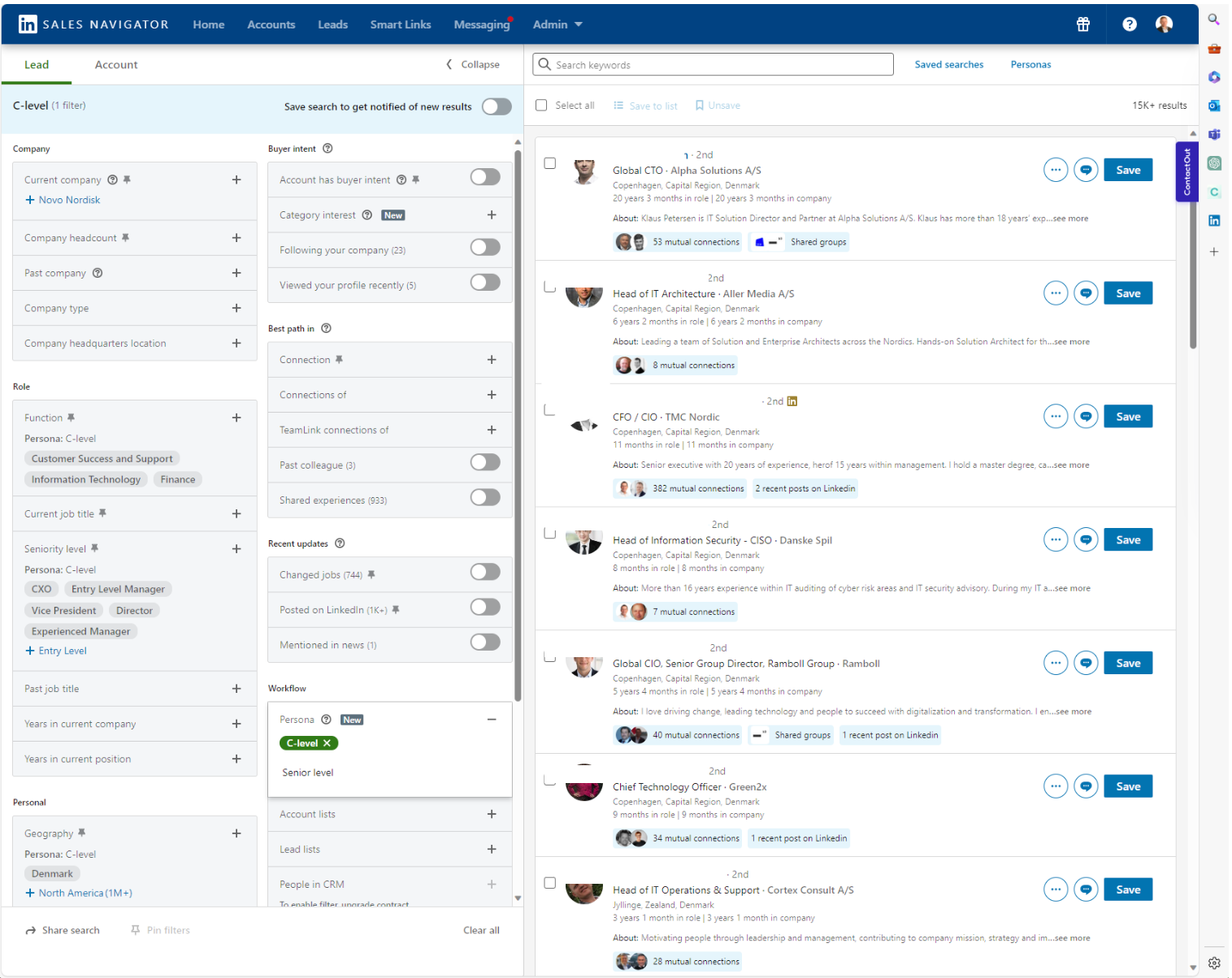The width and height of the screenshot is (1232, 978).
Task: Open more options for Global CTO Alpha Solutions
Action: pos(1056,170)
